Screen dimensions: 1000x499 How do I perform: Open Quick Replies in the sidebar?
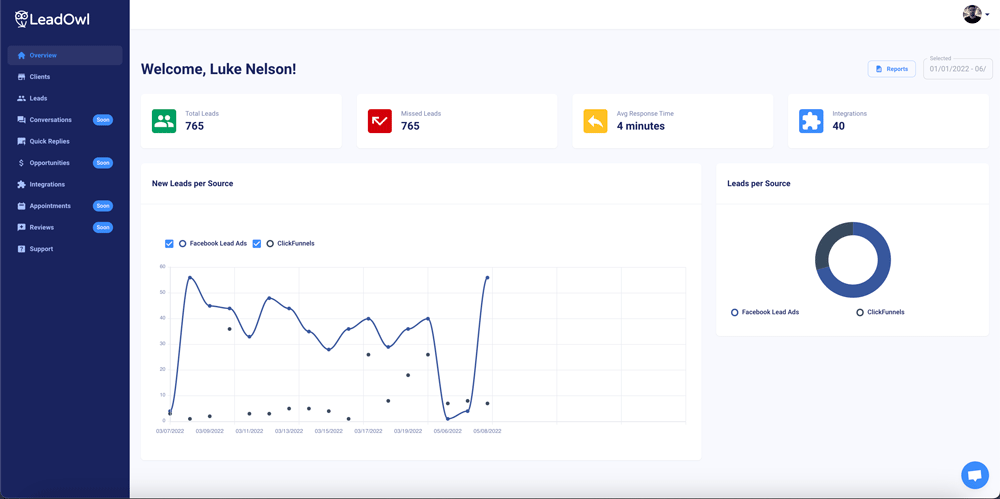point(49,141)
